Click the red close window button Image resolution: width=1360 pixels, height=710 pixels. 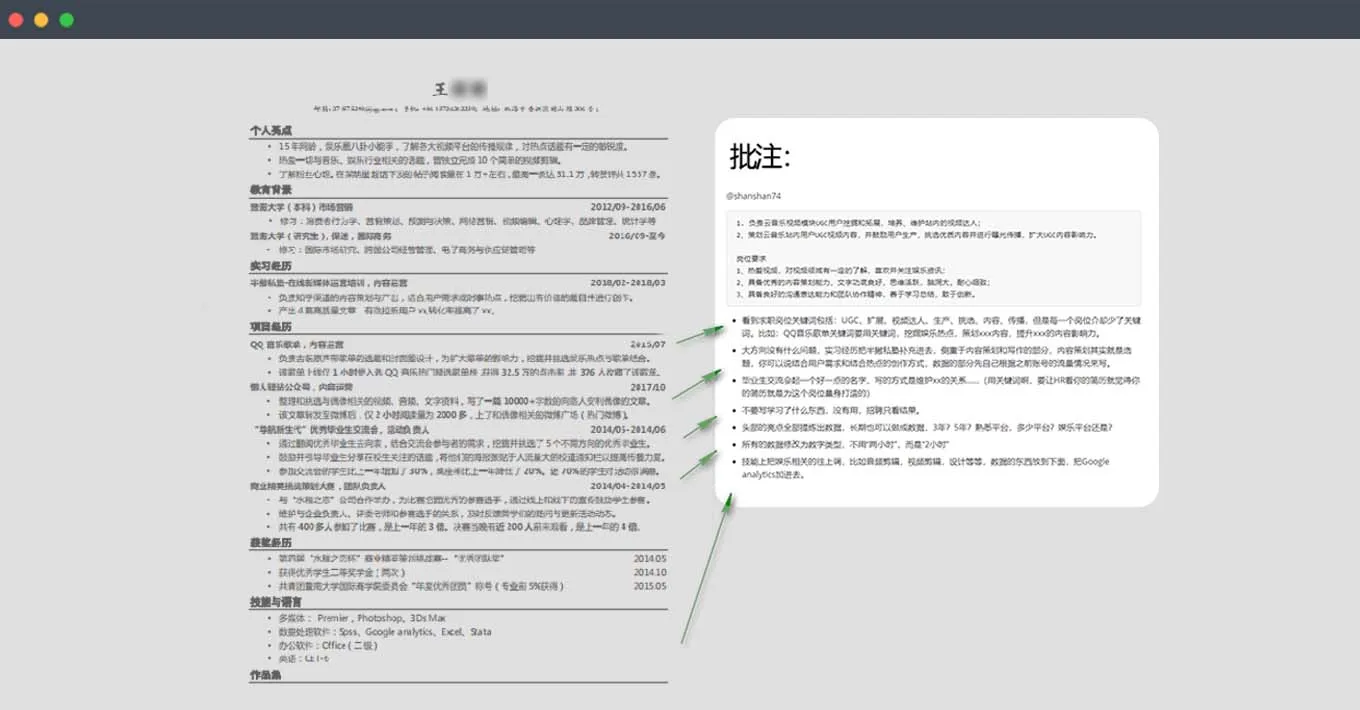16,20
